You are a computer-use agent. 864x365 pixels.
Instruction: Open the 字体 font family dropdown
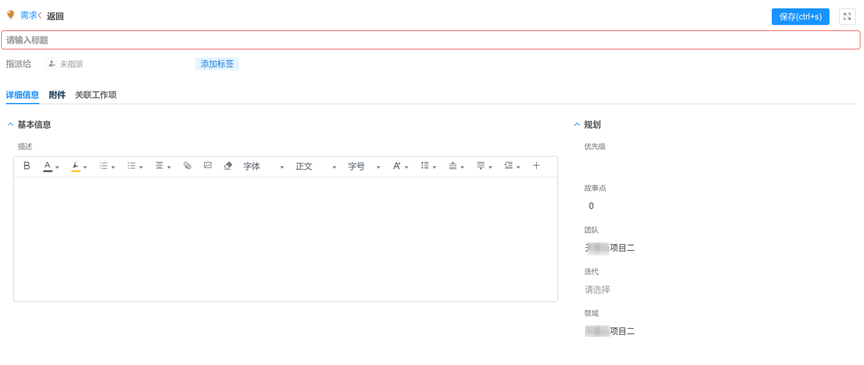263,167
